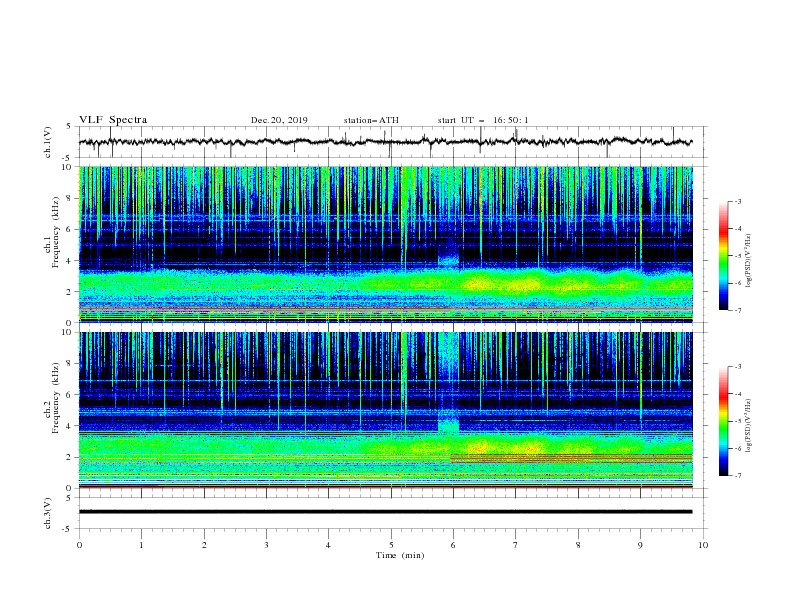Click the "ch.1(V)" axis label

pyautogui.click(x=48, y=142)
